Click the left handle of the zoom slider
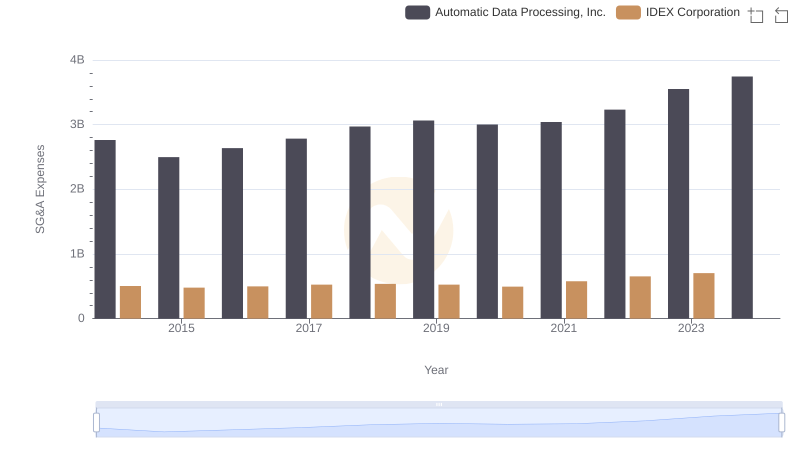Screen dimensions: 800x461 [x=96, y=422]
